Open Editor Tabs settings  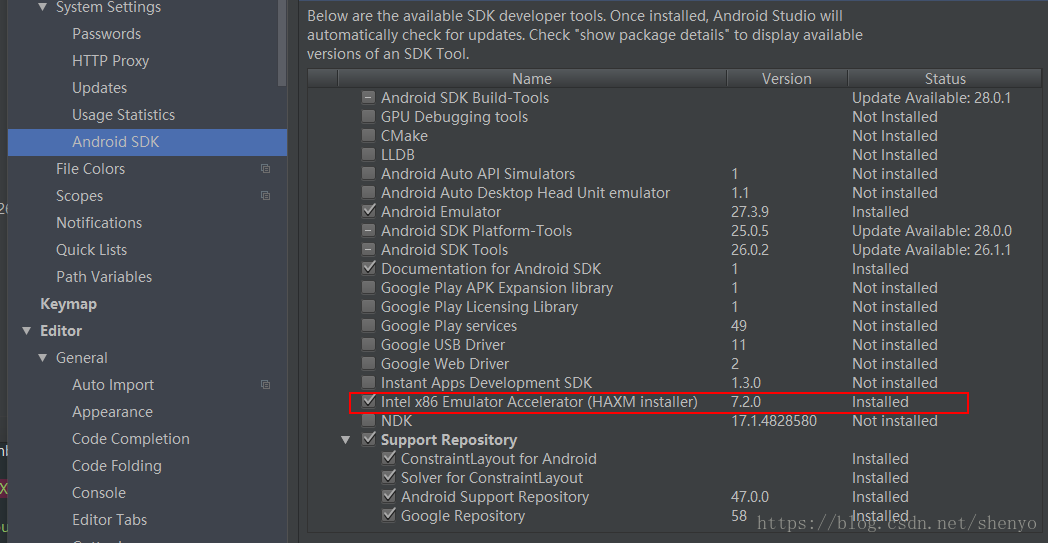click(x=110, y=520)
